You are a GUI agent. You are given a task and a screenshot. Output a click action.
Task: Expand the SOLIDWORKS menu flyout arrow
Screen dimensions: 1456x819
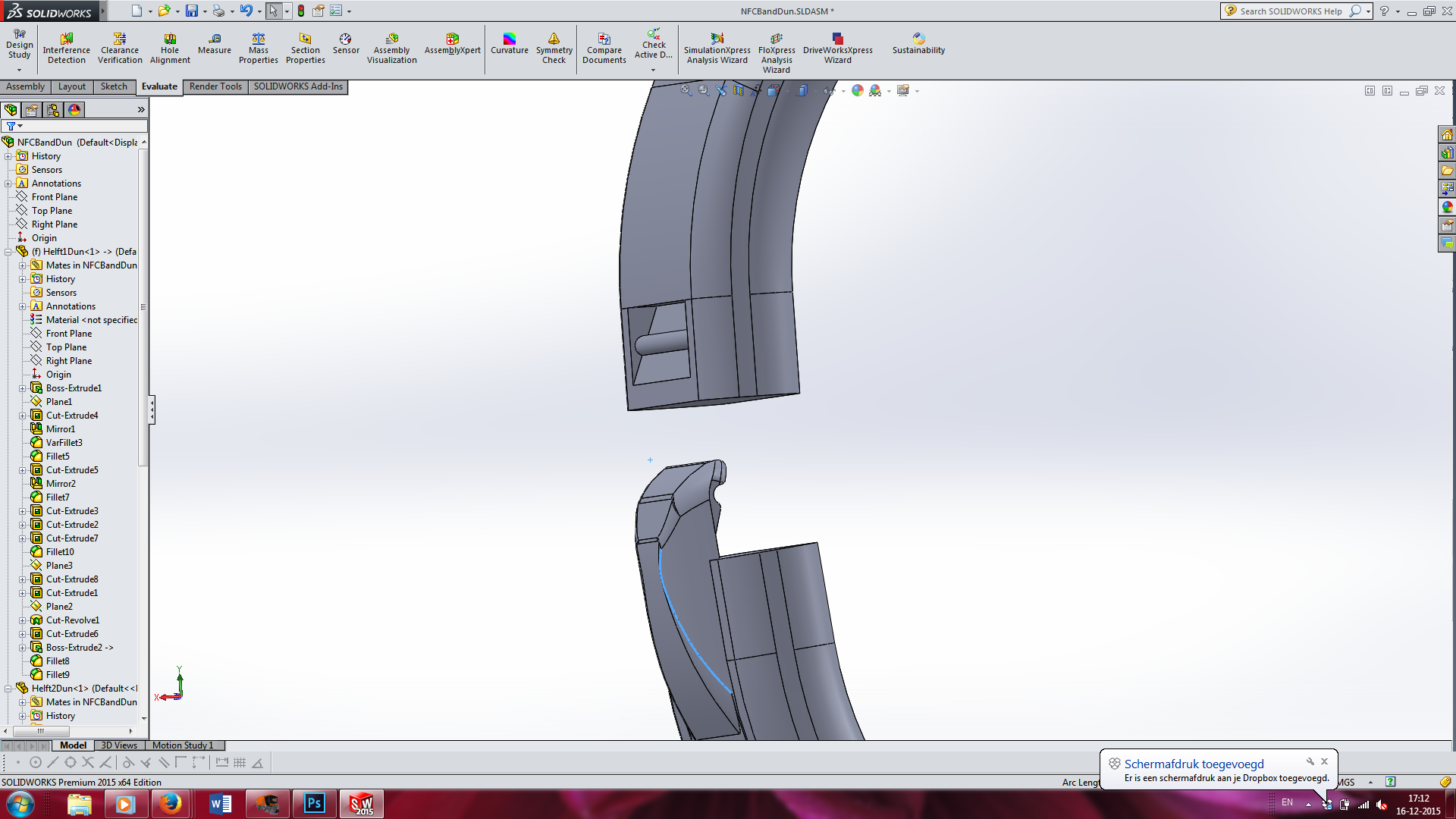pyautogui.click(x=103, y=11)
